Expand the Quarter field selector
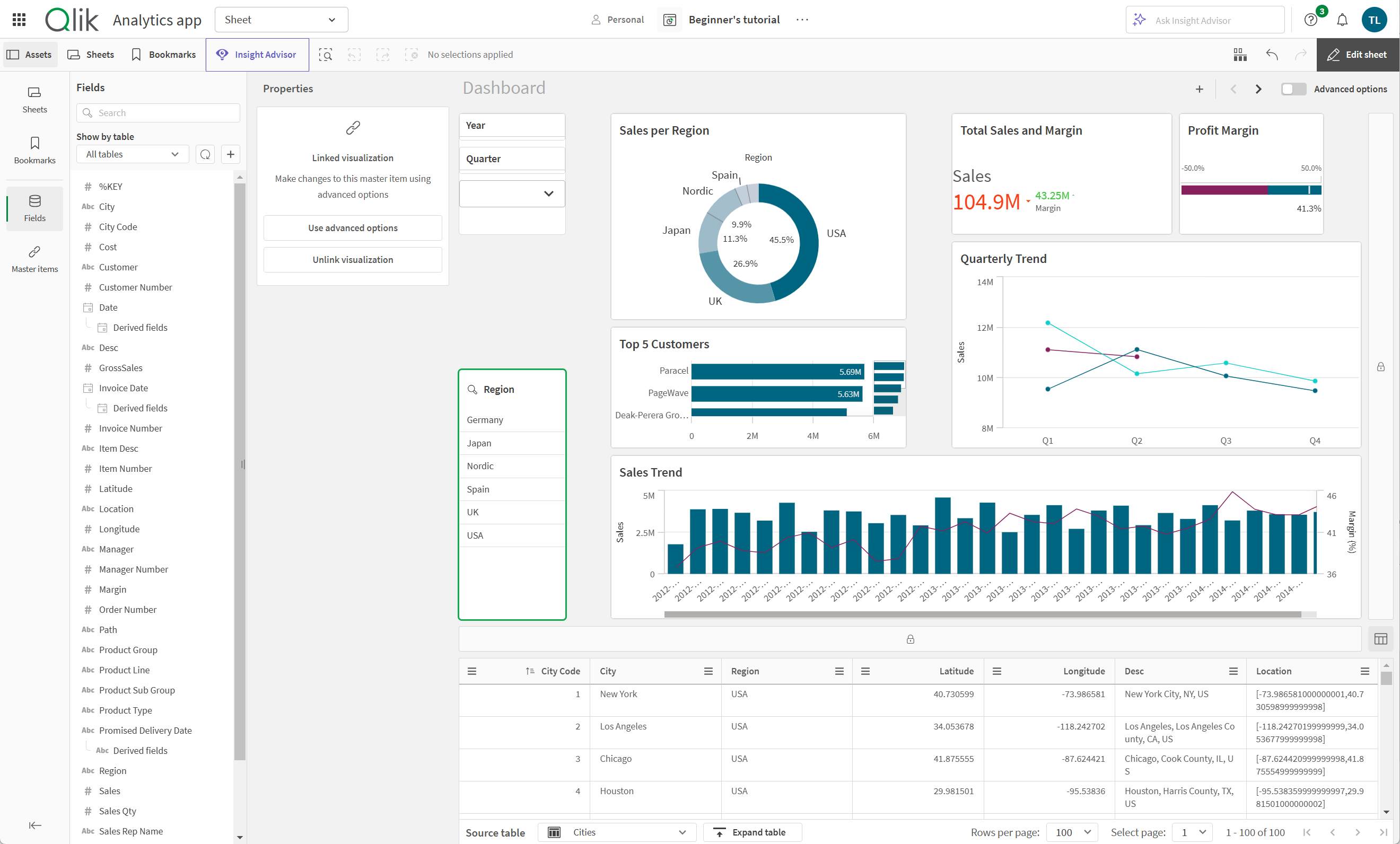Image resolution: width=1400 pixels, height=844 pixels. [x=549, y=193]
